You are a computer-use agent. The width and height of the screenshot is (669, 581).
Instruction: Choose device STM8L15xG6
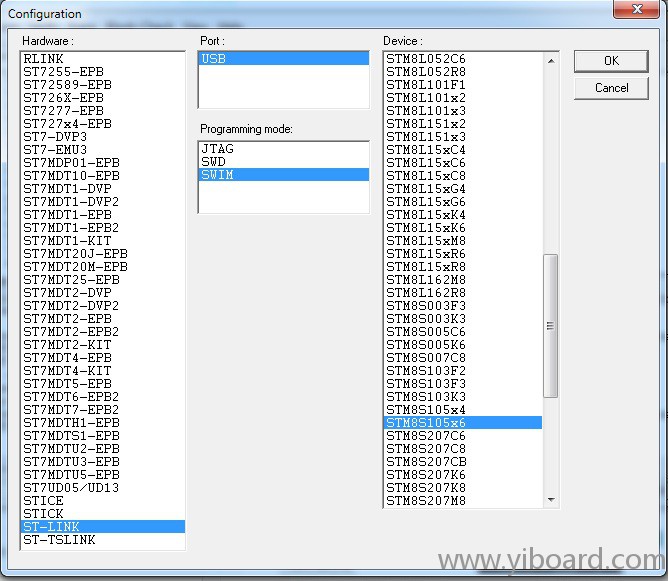[463, 202]
